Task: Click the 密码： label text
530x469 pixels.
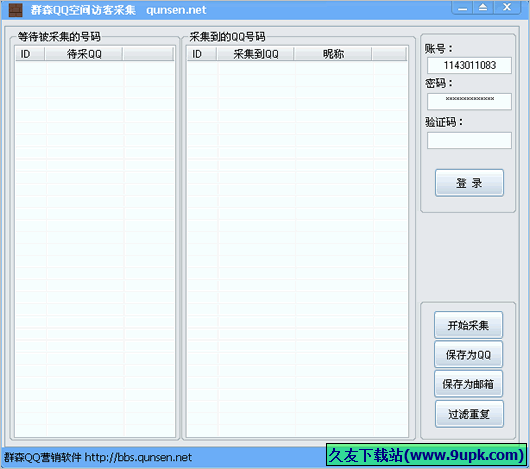Action: point(438,83)
